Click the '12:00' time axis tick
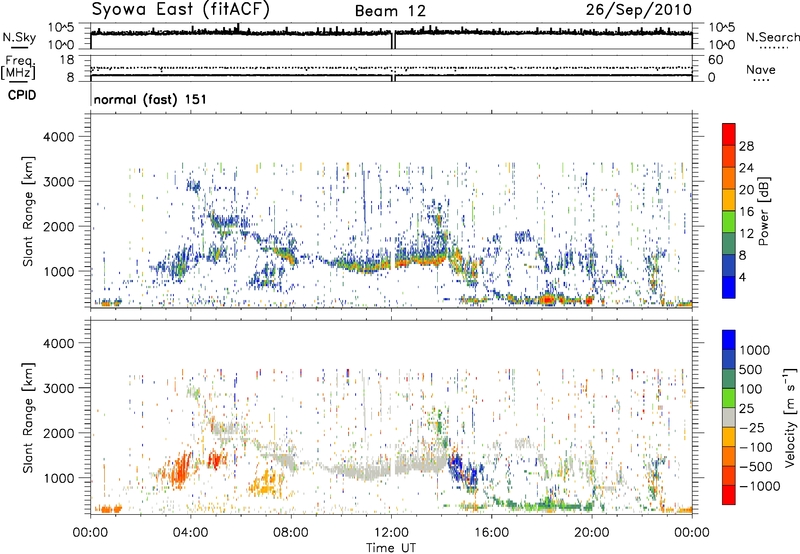Image resolution: width=800 pixels, height=554 pixels. pos(391,533)
